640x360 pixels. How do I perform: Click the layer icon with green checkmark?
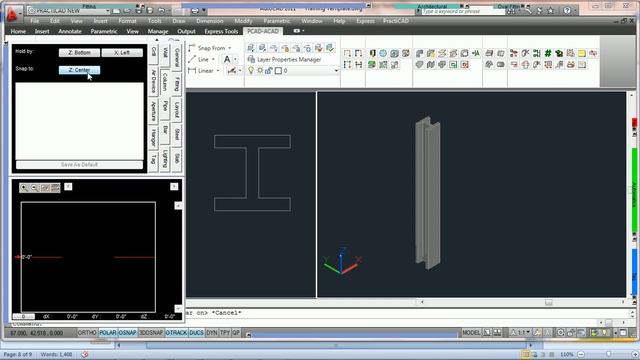point(330,48)
